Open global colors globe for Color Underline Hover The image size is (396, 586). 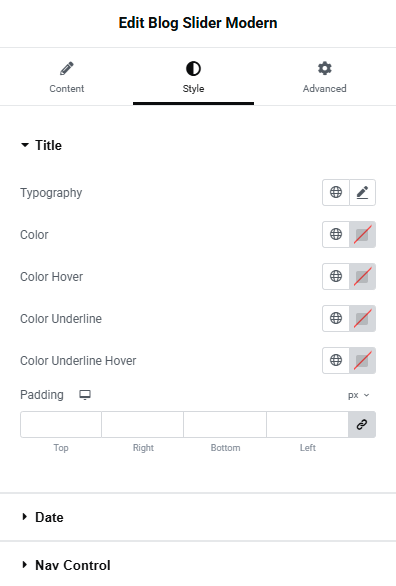[x=336, y=360]
